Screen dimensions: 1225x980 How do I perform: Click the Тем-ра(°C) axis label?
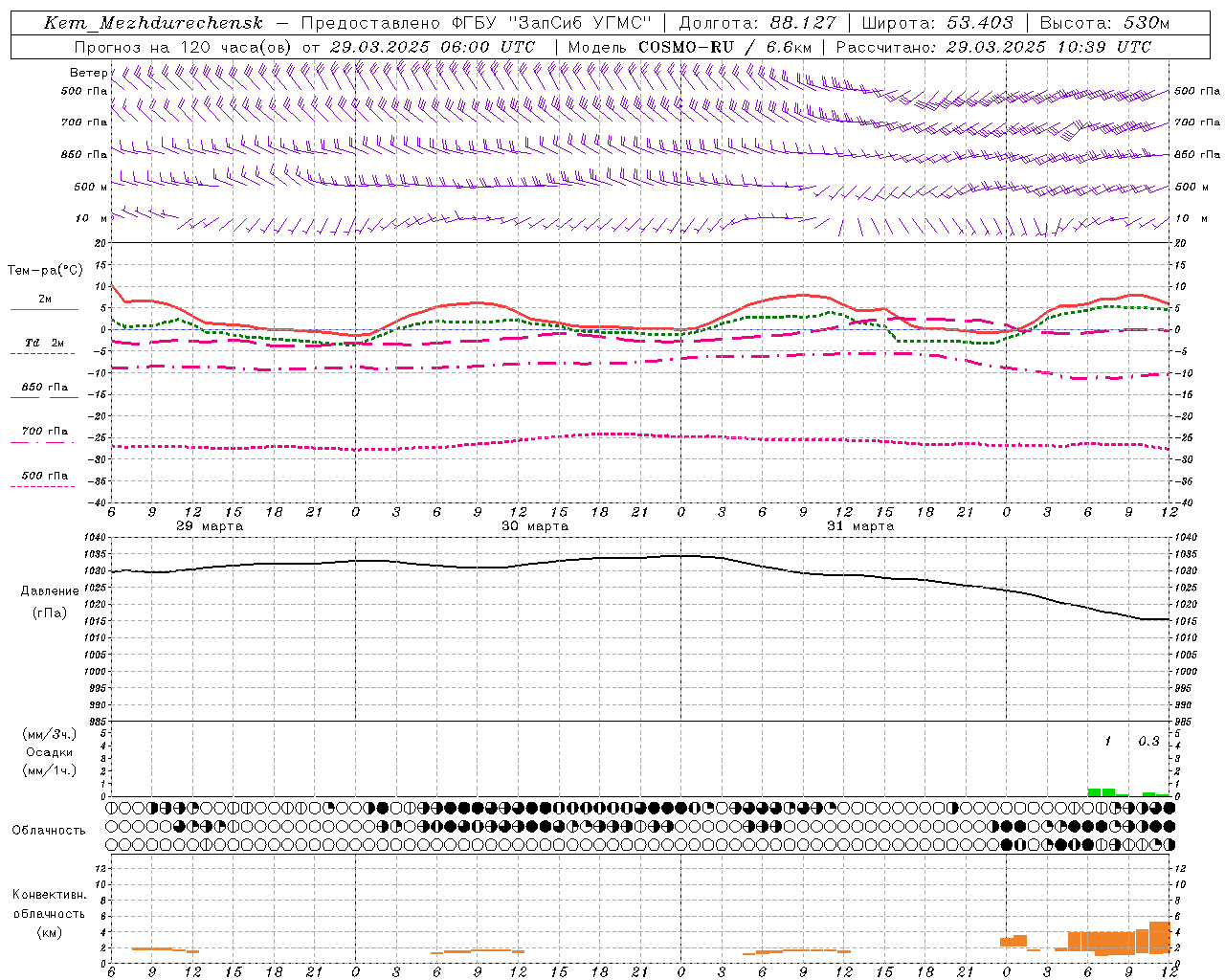click(45, 271)
